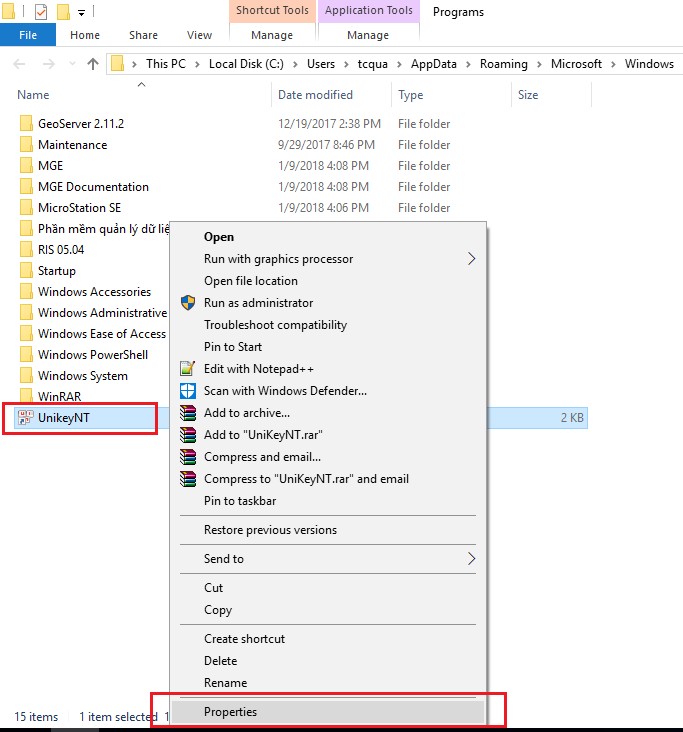Image resolution: width=683 pixels, height=732 pixels.
Task: Click the GeoServer 2.11.2 folder icon
Action: [26, 124]
